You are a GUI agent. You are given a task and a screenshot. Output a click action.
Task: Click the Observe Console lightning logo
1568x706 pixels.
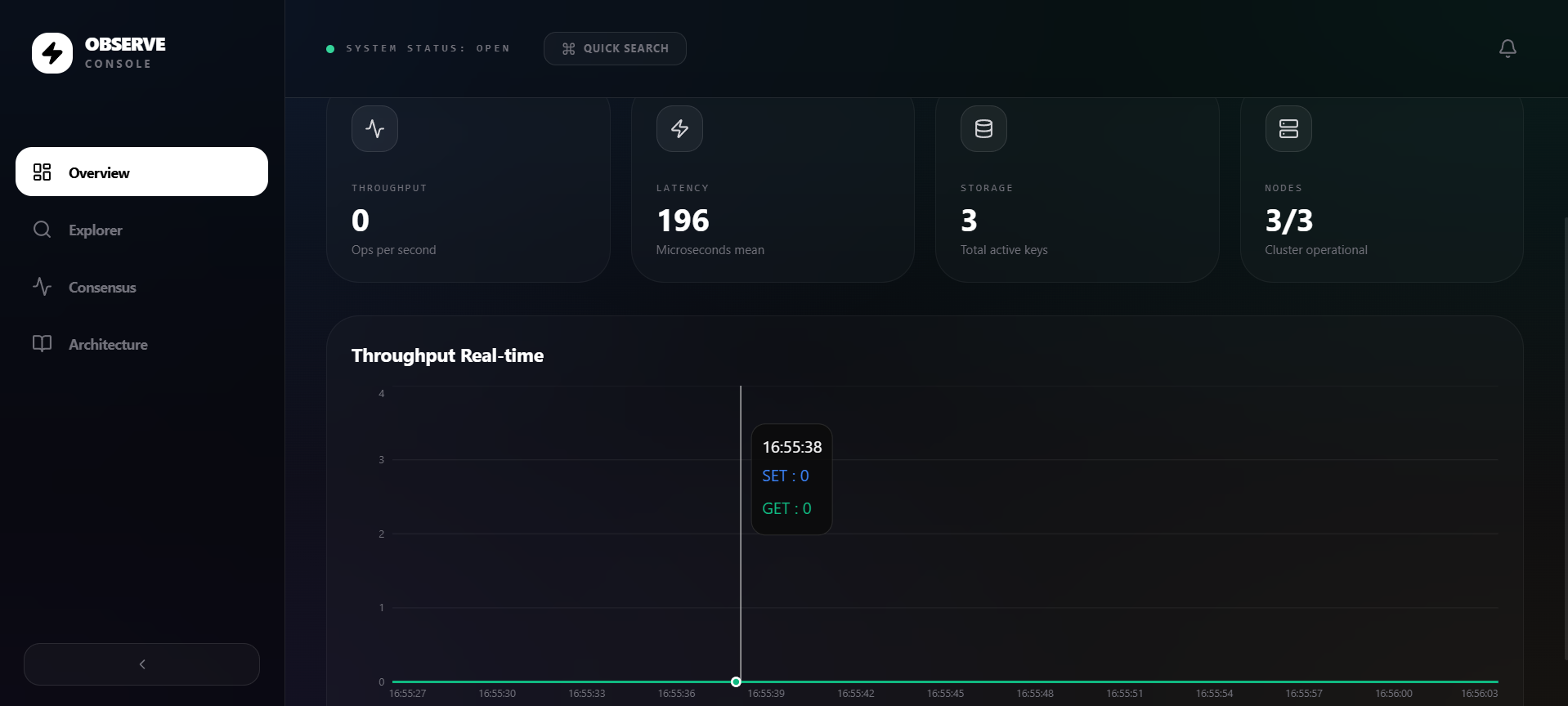click(x=52, y=53)
